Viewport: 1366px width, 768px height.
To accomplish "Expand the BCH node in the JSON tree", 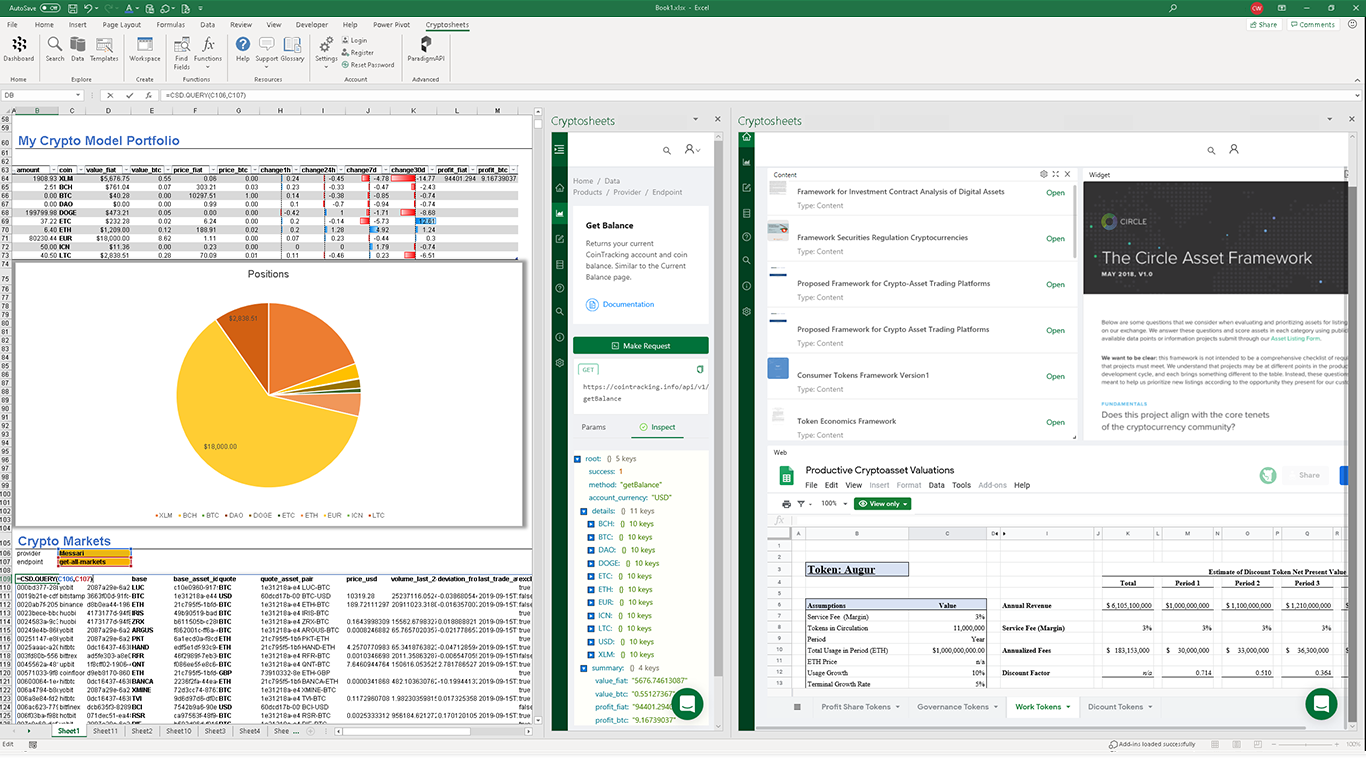I will click(x=591, y=524).
